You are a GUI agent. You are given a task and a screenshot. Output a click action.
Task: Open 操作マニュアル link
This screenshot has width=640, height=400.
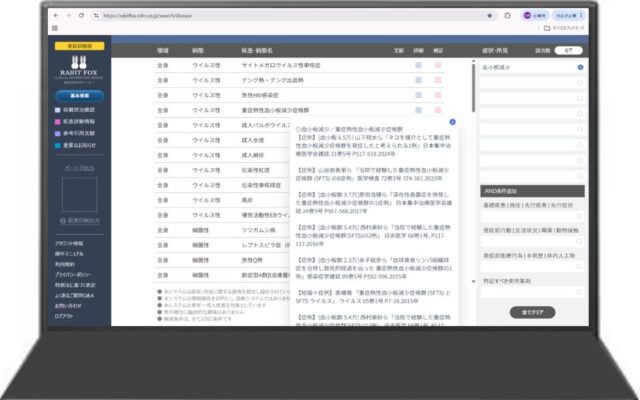[x=69, y=254]
